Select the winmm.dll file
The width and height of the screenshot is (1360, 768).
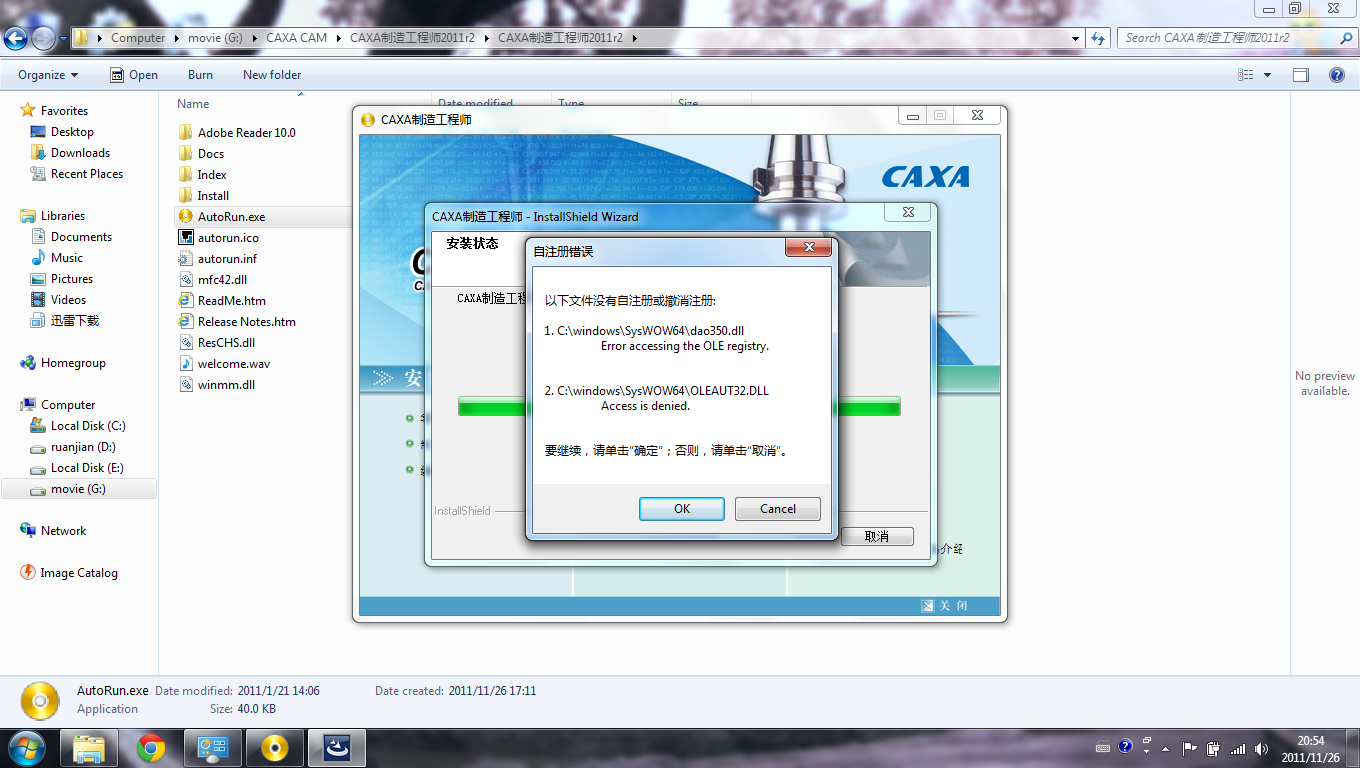(226, 385)
